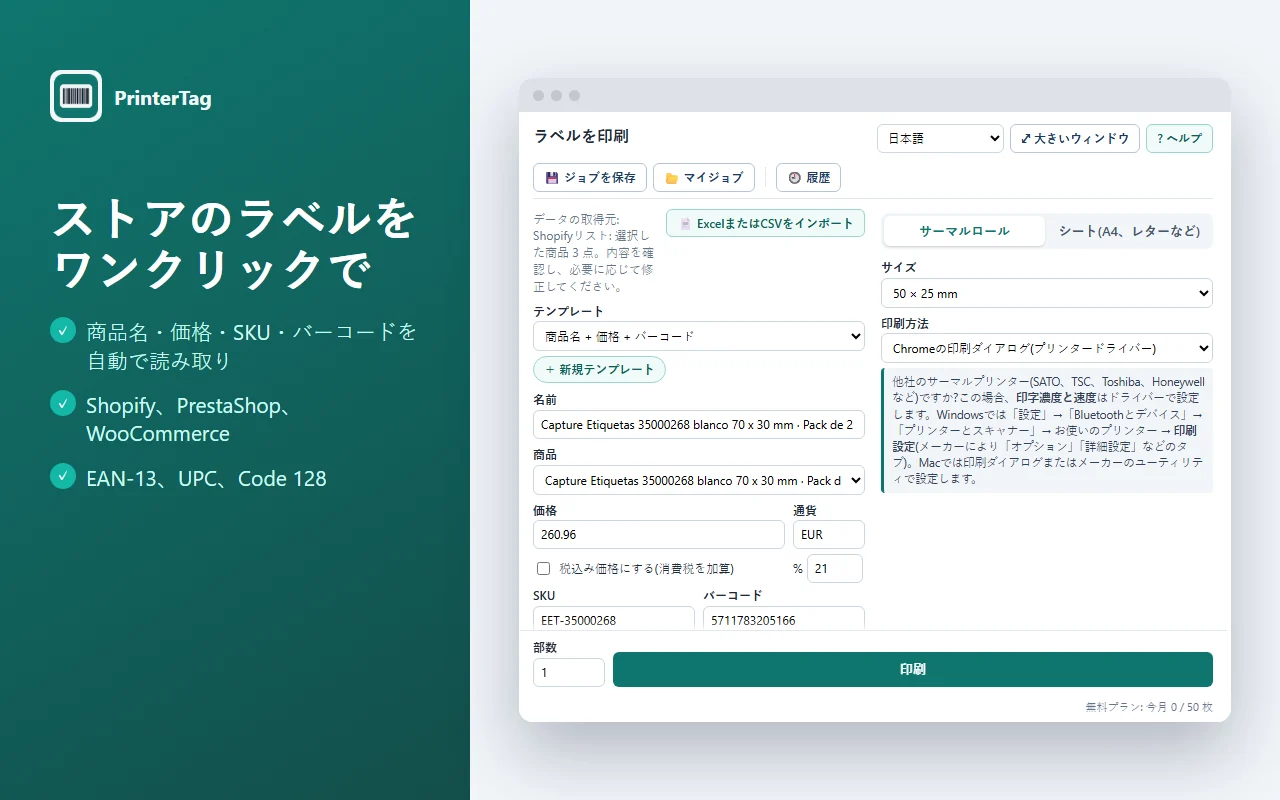Click the 無料プラン: 今月 0 / 50 枚 text

(1149, 707)
